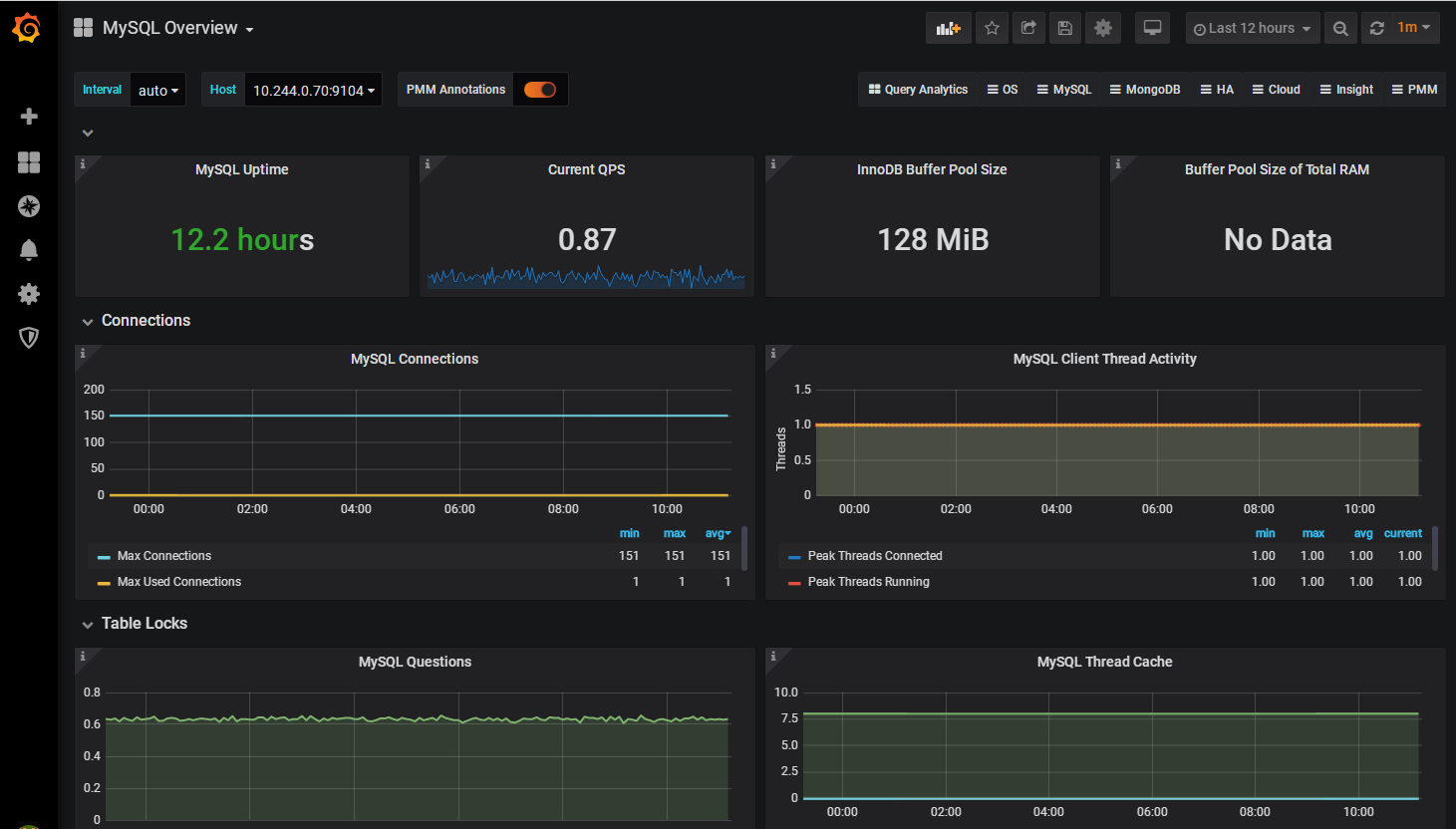This screenshot has width=1456, height=829.
Task: Toggle the PMM Annotations switch
Action: pos(540,90)
